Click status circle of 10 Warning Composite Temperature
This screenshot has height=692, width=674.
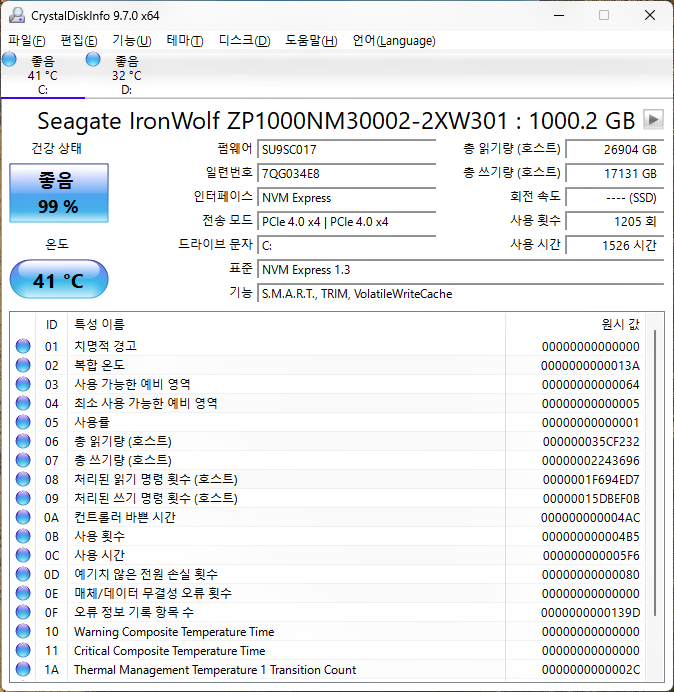[23, 631]
